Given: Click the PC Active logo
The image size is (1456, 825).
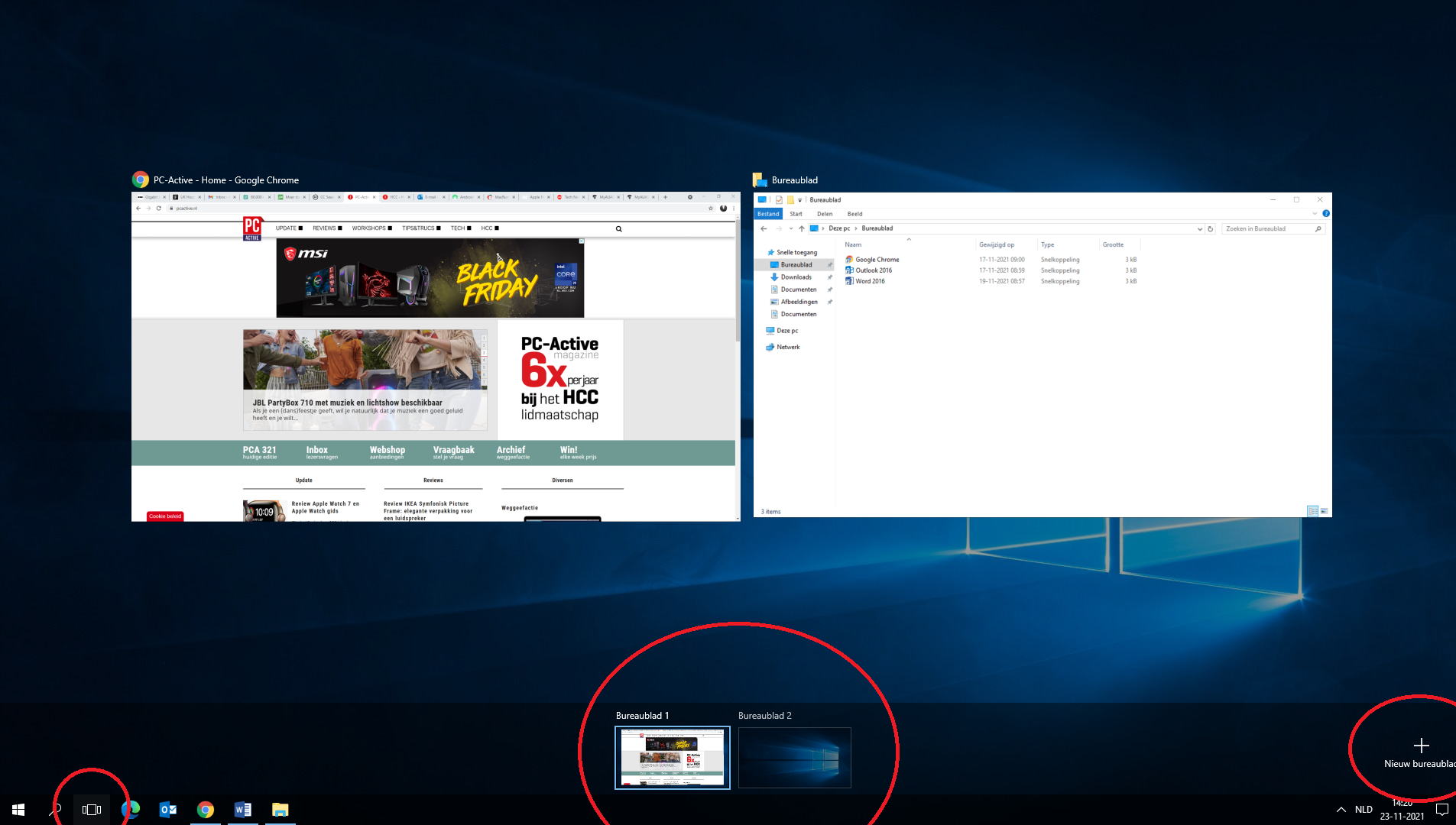Looking at the screenshot, I should (x=251, y=228).
